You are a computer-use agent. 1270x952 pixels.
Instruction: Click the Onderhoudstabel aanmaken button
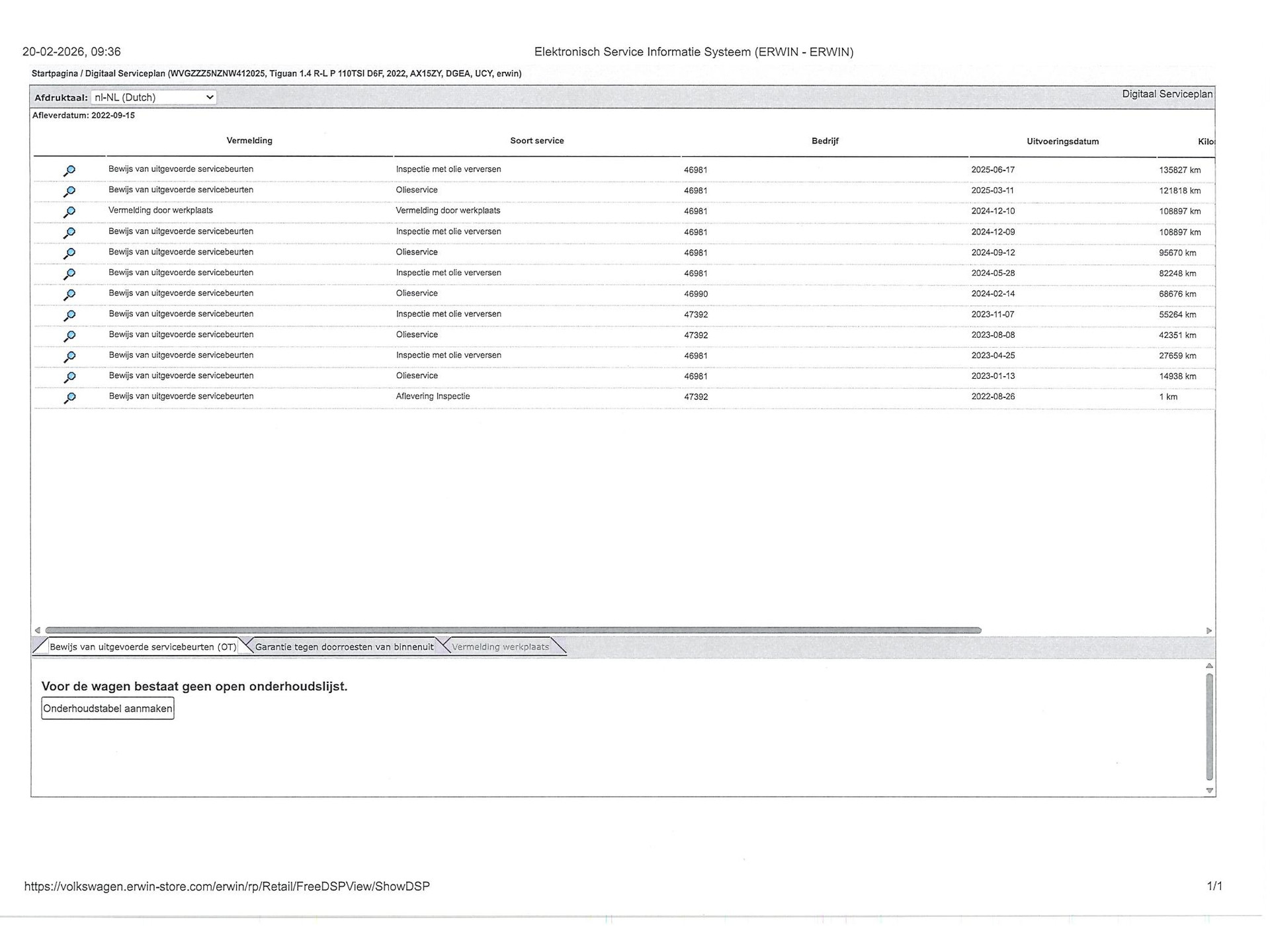[108, 708]
